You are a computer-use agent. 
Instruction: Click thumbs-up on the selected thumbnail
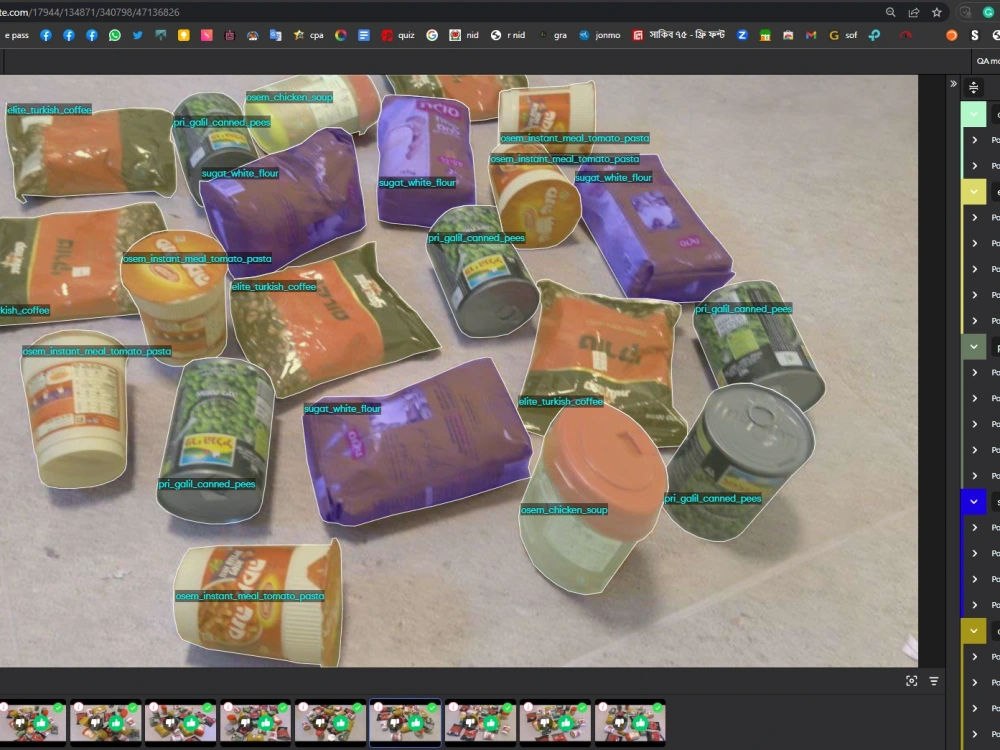[416, 723]
